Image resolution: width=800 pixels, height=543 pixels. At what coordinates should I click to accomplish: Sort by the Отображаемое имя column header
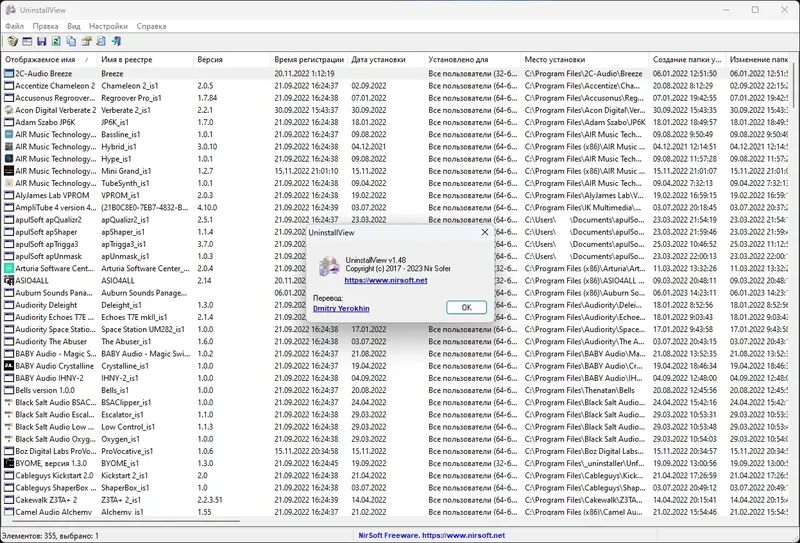tap(49, 60)
